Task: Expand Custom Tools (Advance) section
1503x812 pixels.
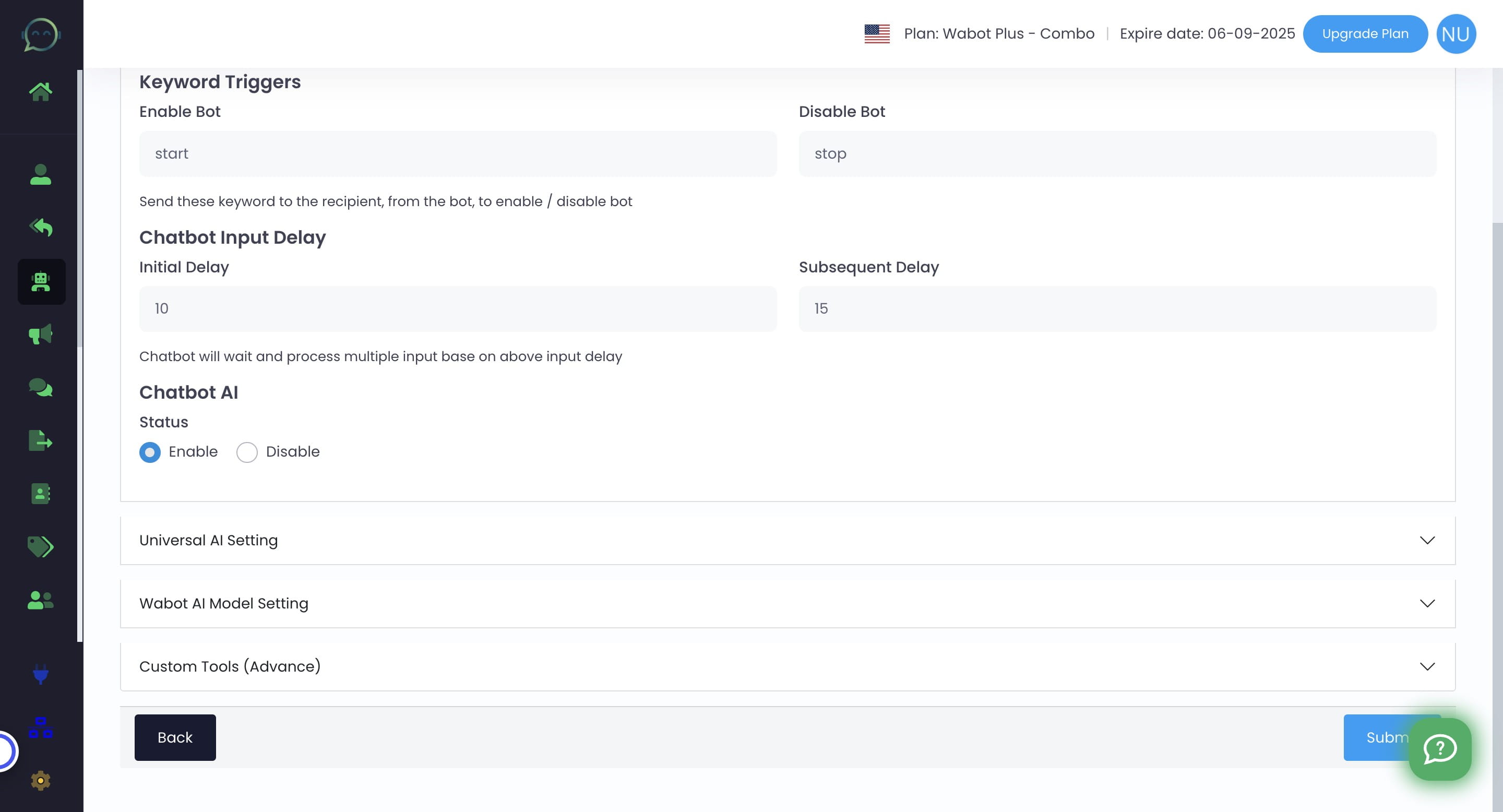Action: tap(788, 666)
